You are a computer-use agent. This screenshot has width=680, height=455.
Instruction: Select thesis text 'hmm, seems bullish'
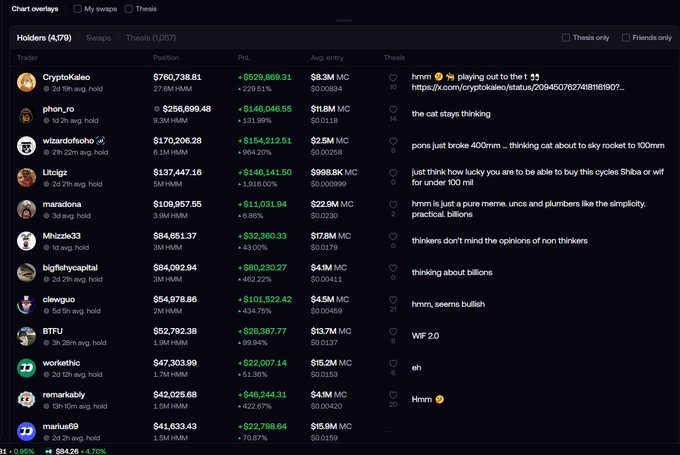click(448, 304)
